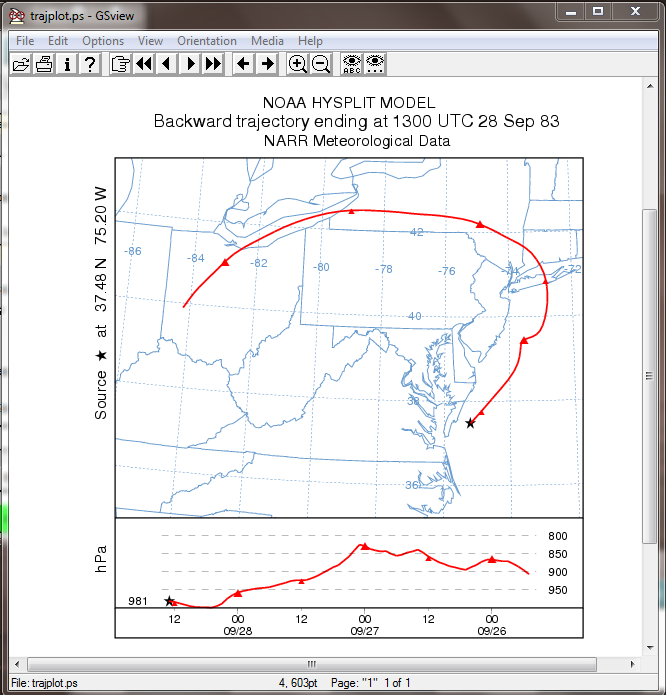The height and width of the screenshot is (695, 666).
Task: Open the View menu
Action: pos(150,41)
